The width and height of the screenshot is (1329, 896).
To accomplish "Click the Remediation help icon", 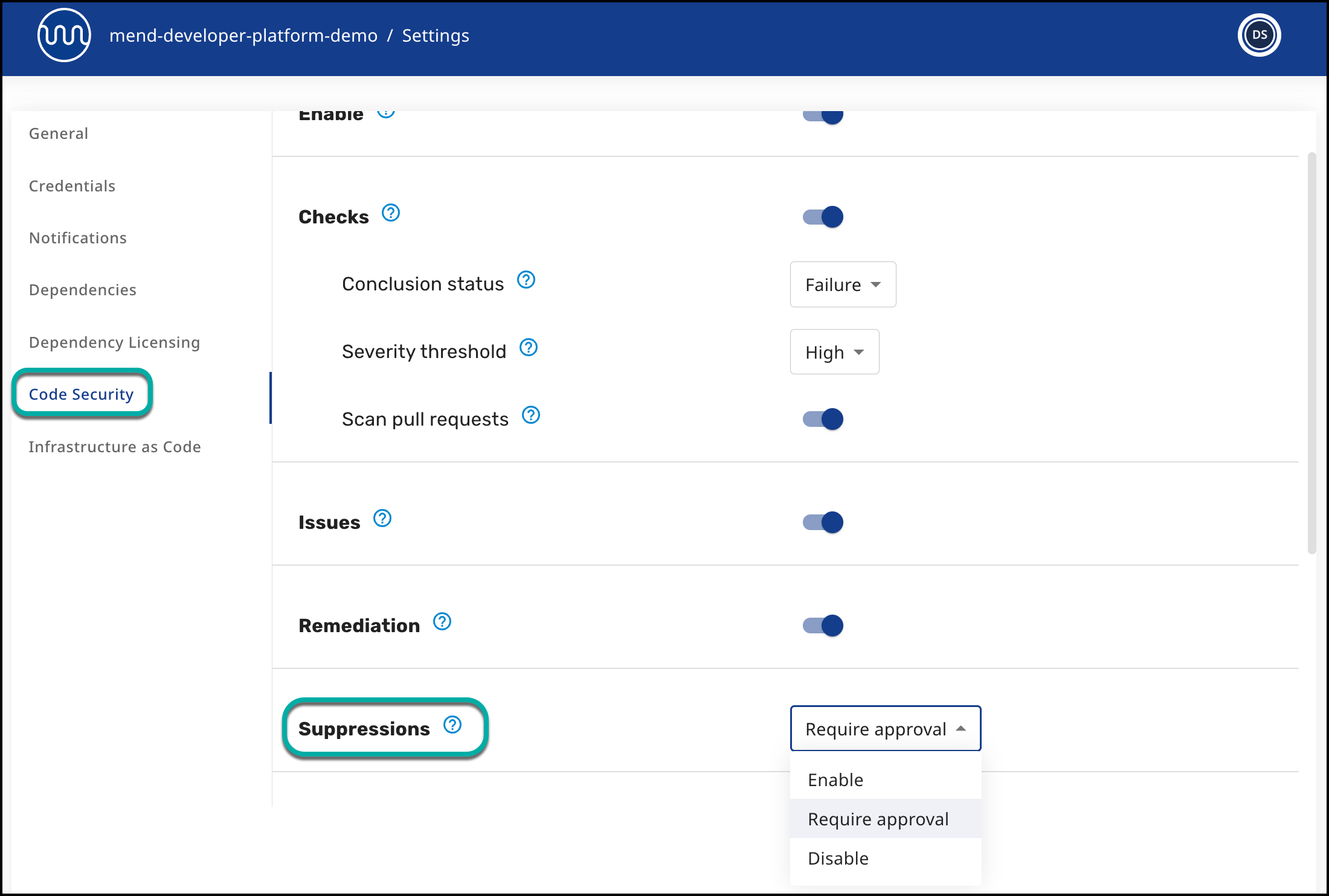I will click(442, 622).
